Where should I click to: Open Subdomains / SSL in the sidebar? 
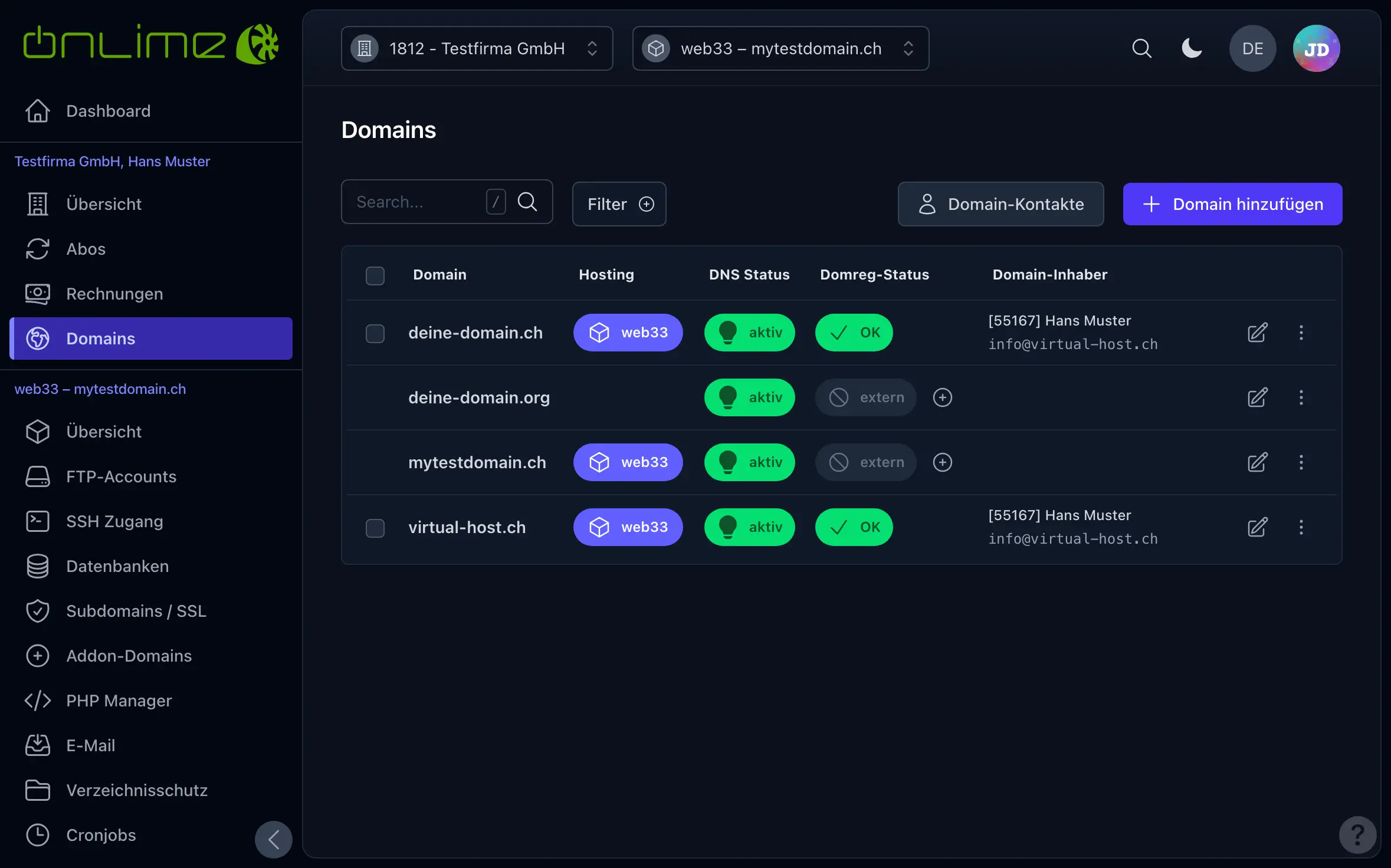(151, 611)
